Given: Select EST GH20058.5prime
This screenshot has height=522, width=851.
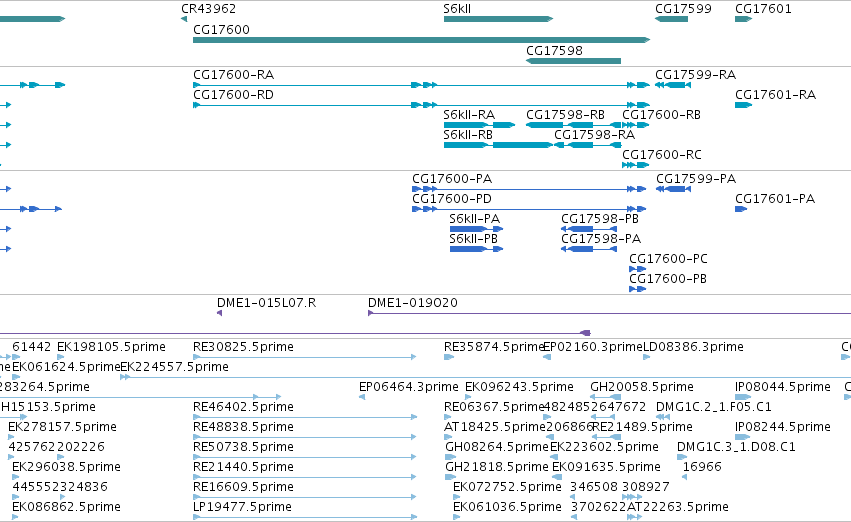Looking at the screenshot, I should 642,387.
